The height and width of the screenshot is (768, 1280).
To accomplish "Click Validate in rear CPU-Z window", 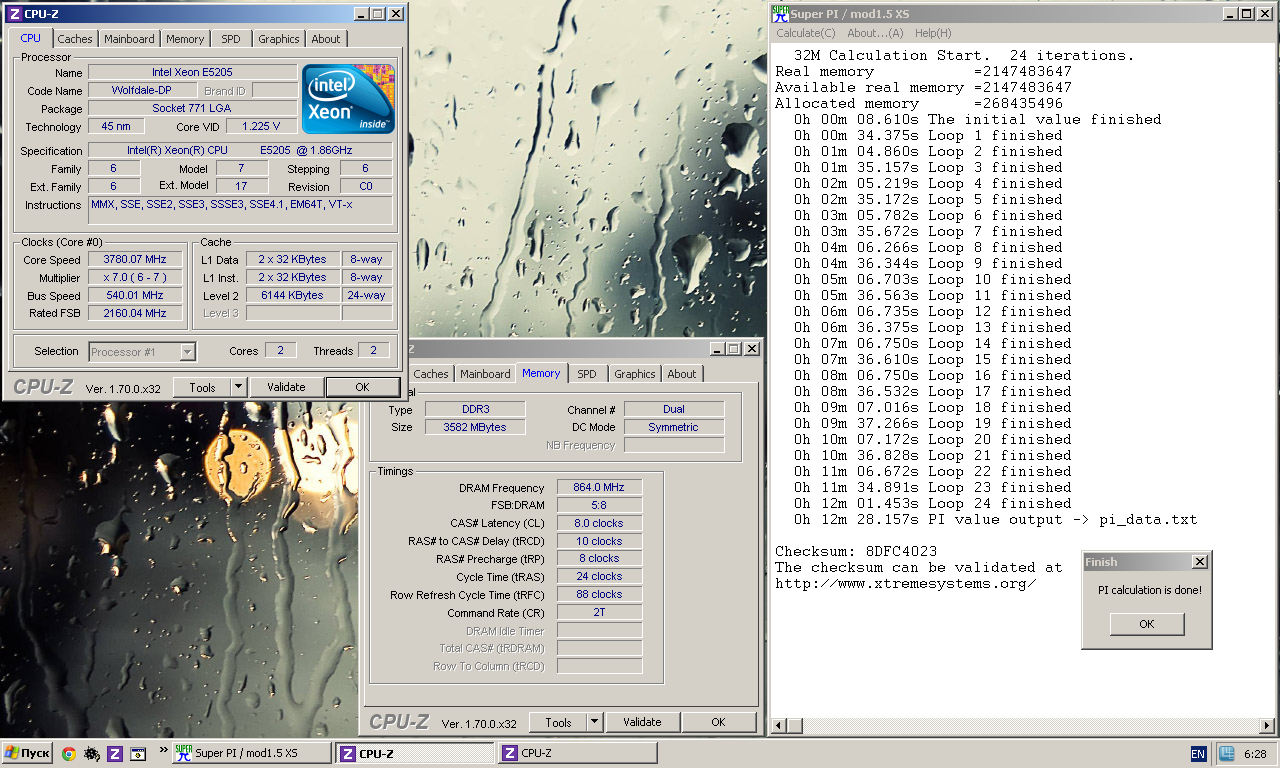I will pyautogui.click(x=642, y=722).
